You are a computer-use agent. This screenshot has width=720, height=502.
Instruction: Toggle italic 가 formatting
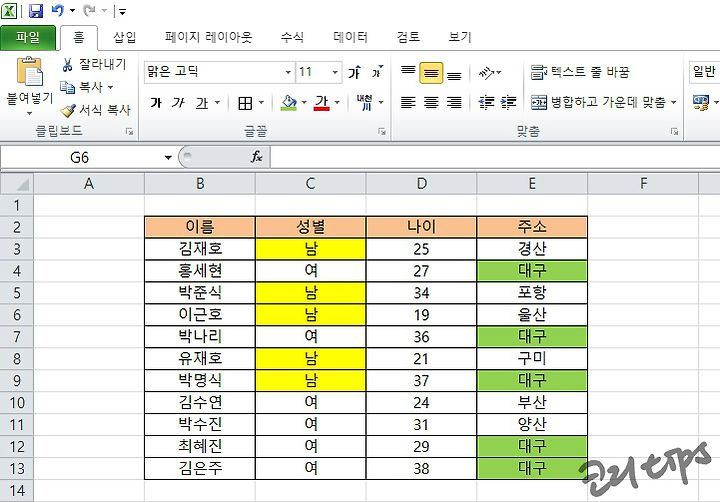[x=178, y=102]
